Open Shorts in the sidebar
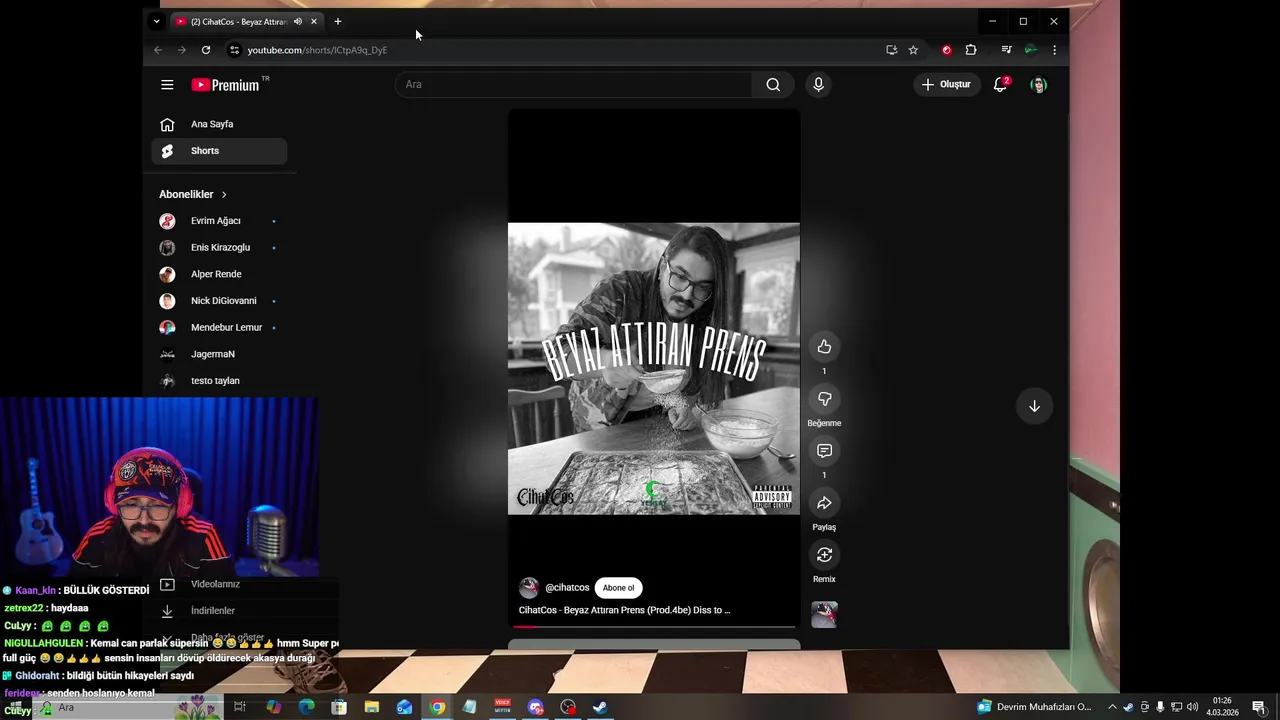The height and width of the screenshot is (720, 1280). [219, 151]
